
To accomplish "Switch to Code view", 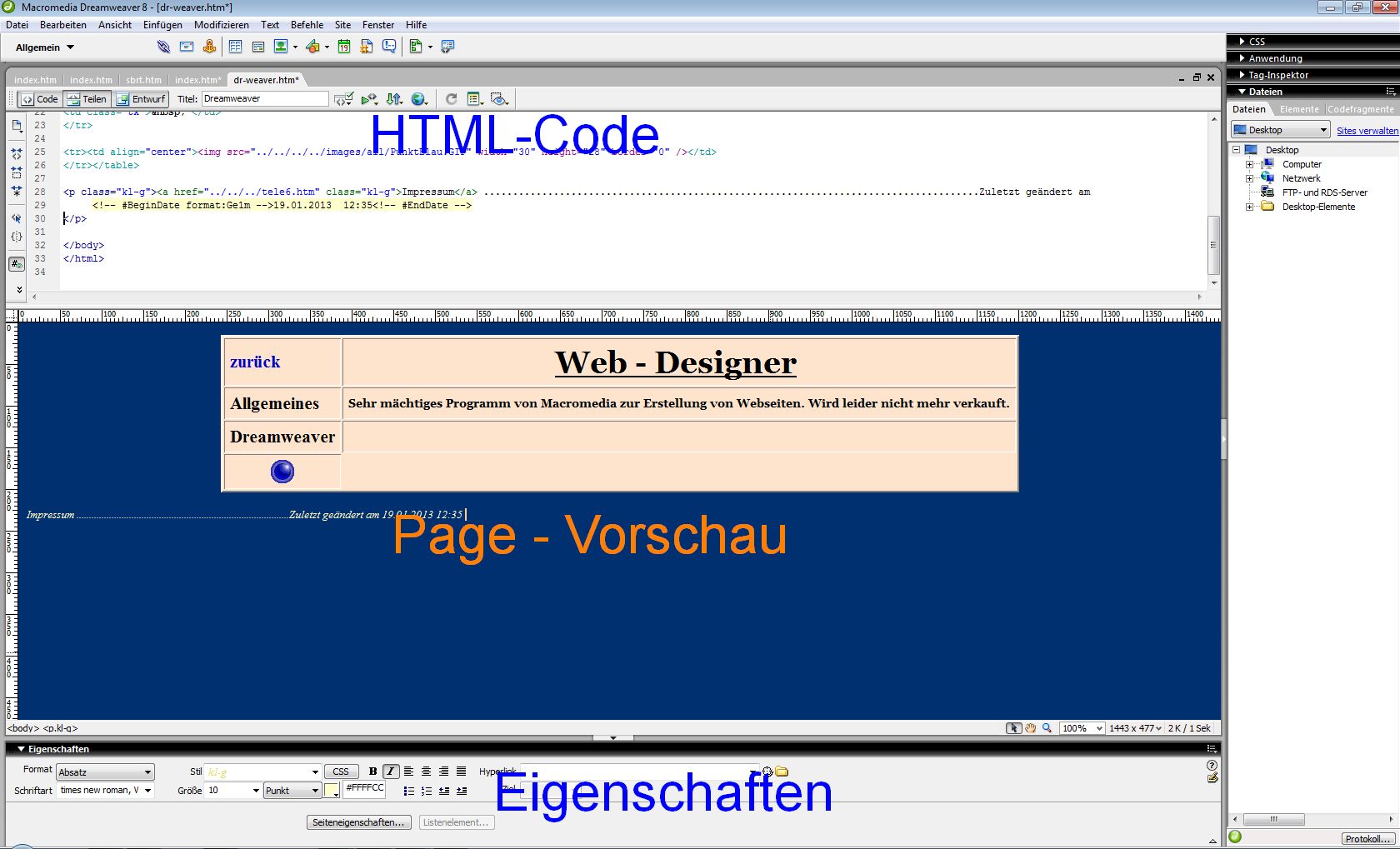I will (39, 99).
